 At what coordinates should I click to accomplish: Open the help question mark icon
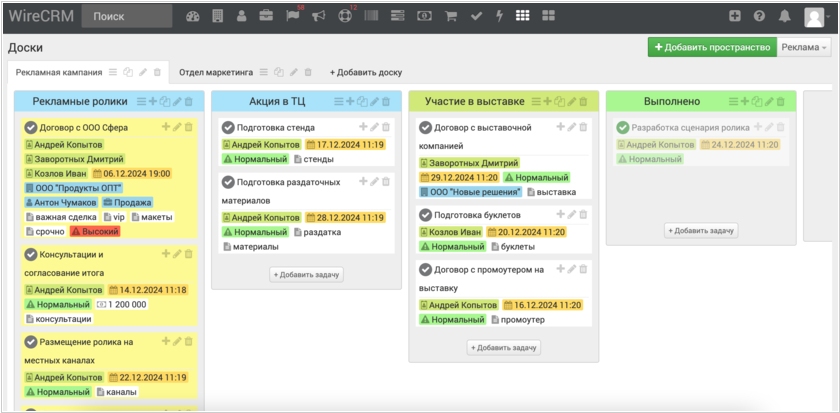pos(759,16)
